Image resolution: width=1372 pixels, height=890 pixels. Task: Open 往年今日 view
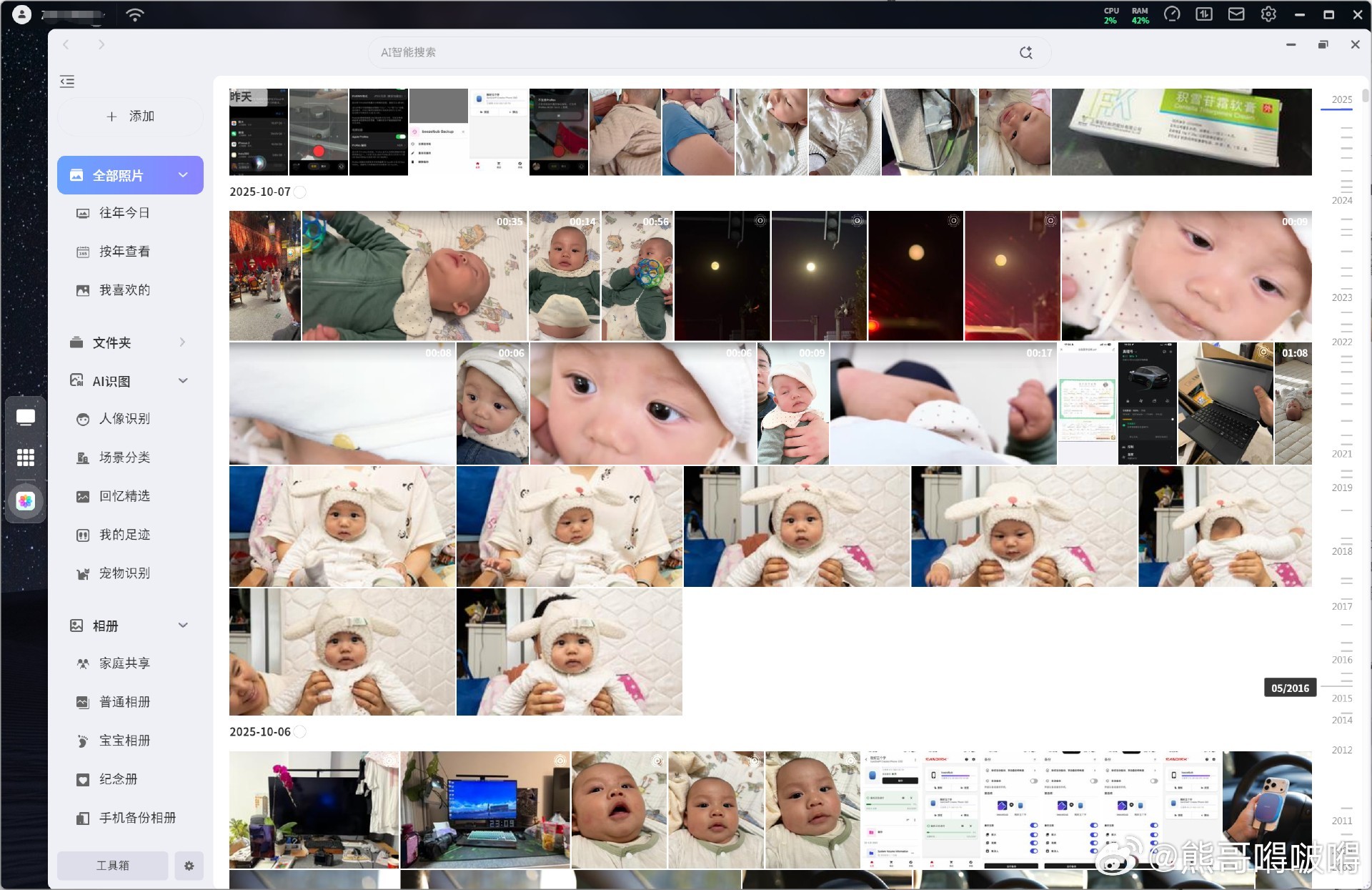tap(124, 213)
